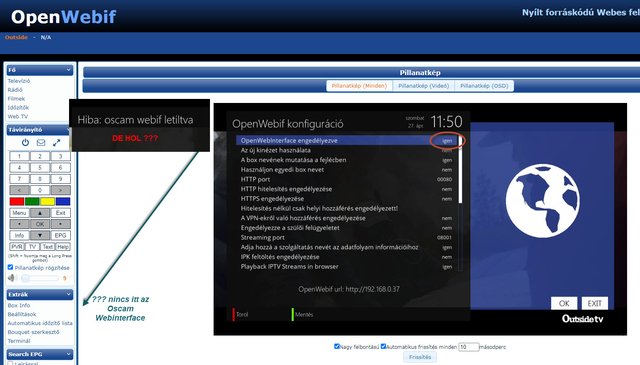Click the blue color key
This screenshot has width=640, height=365.
point(63,201)
